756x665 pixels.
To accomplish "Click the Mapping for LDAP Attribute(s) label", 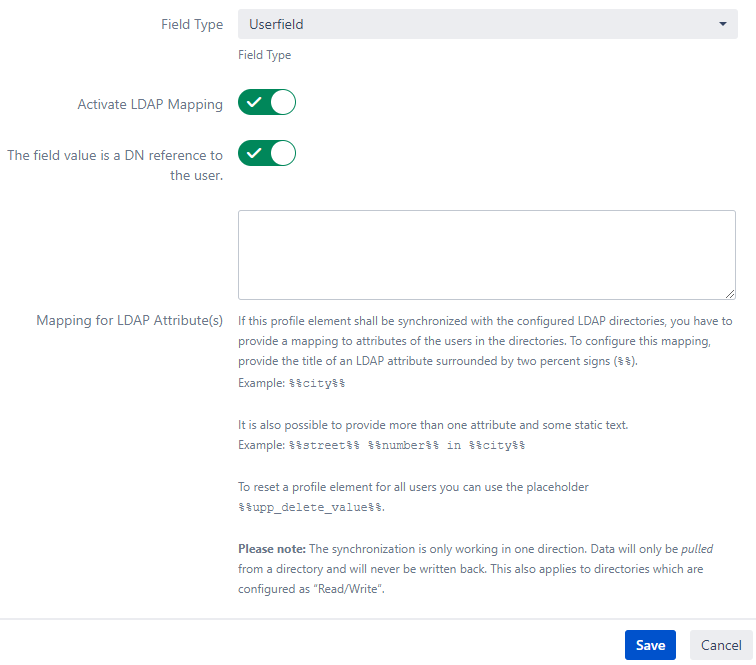I will pyautogui.click(x=129, y=321).
